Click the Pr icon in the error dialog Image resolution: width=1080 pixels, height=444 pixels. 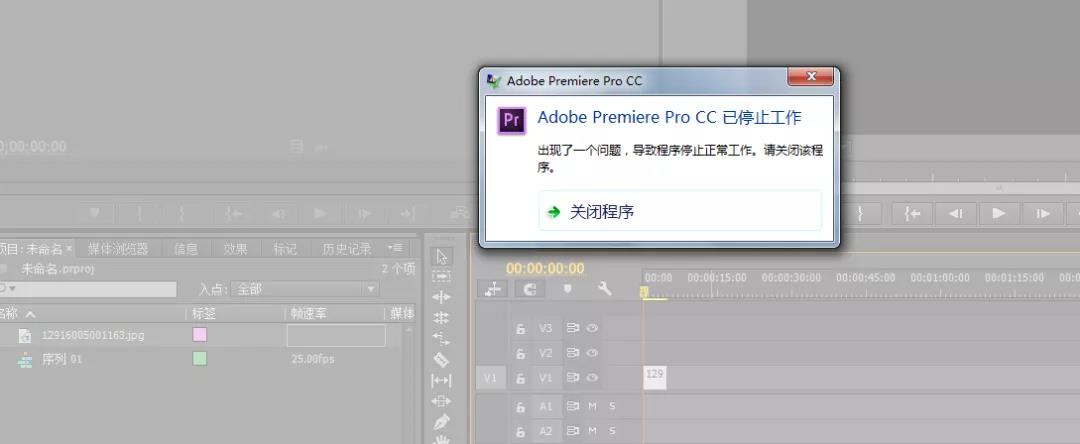[511, 120]
